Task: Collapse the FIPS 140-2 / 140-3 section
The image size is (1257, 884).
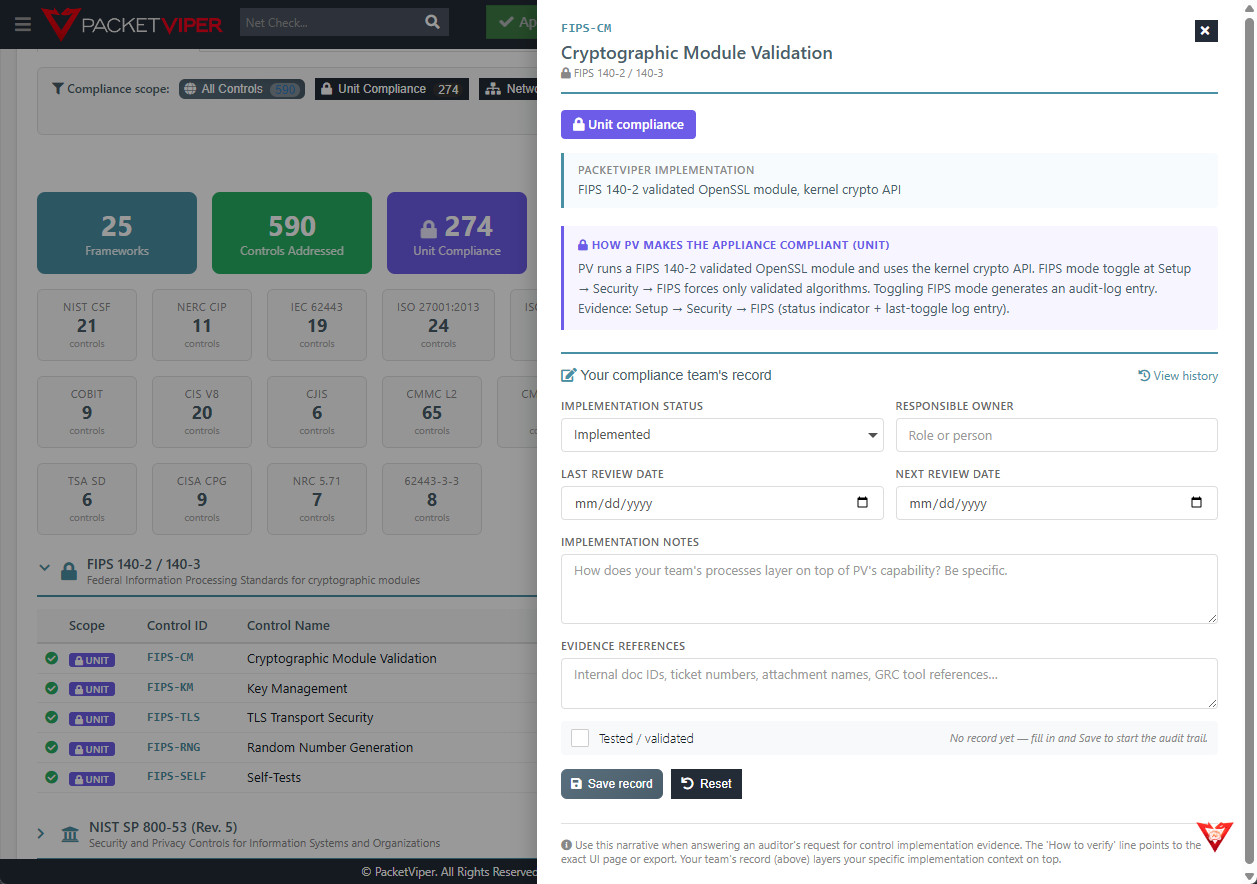Action: (x=44, y=567)
